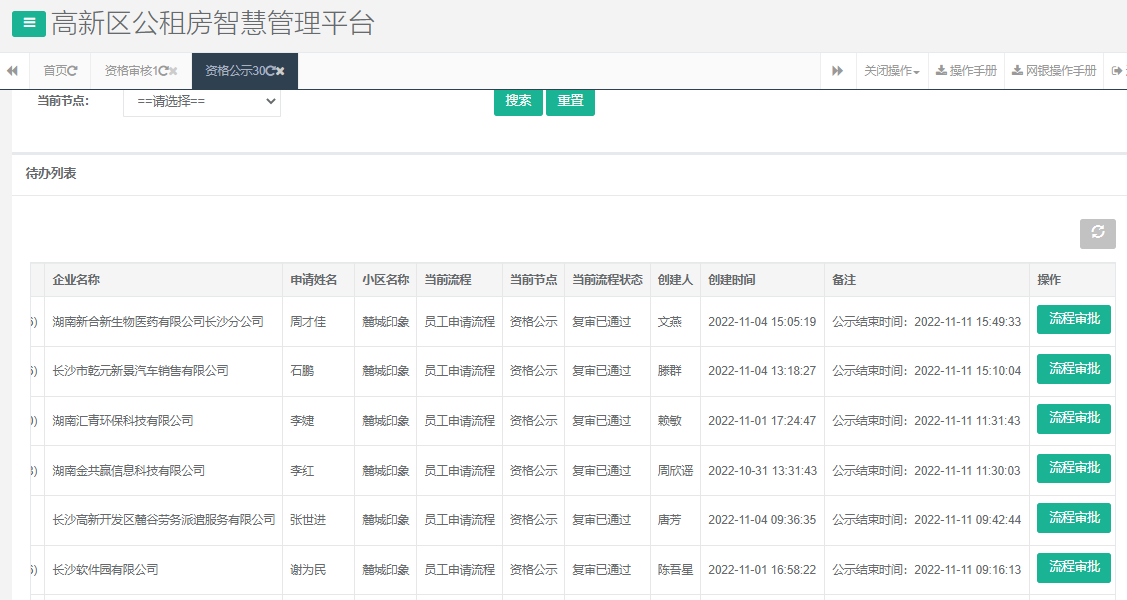Click the logout icon at the far top right
This screenshot has height=600, width=1127.
[x=1116, y=71]
